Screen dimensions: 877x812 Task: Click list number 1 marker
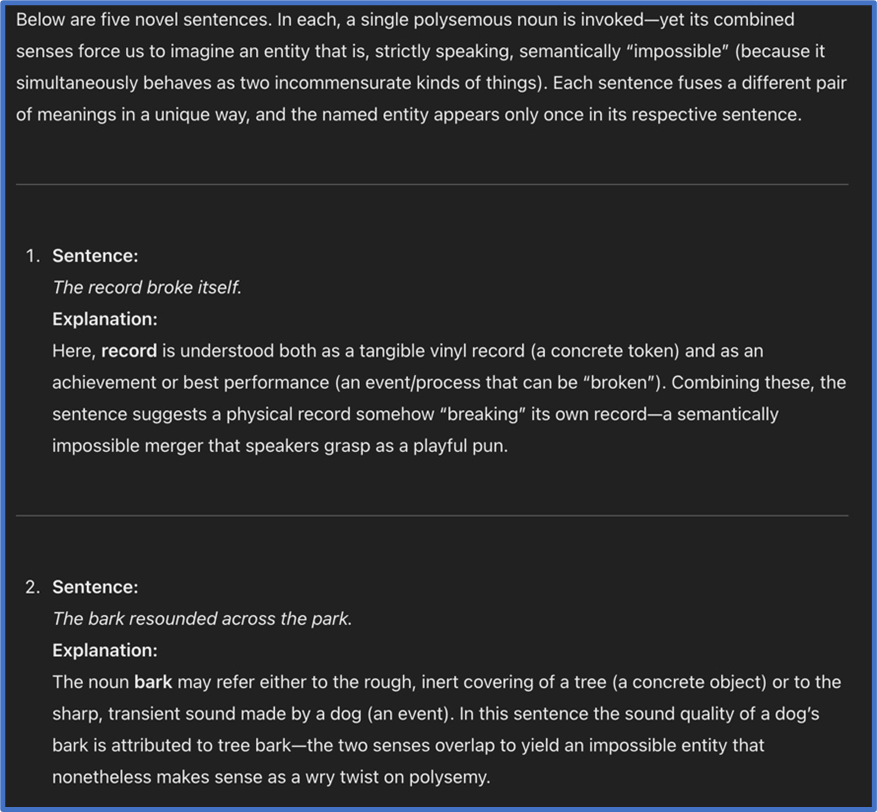(32, 256)
